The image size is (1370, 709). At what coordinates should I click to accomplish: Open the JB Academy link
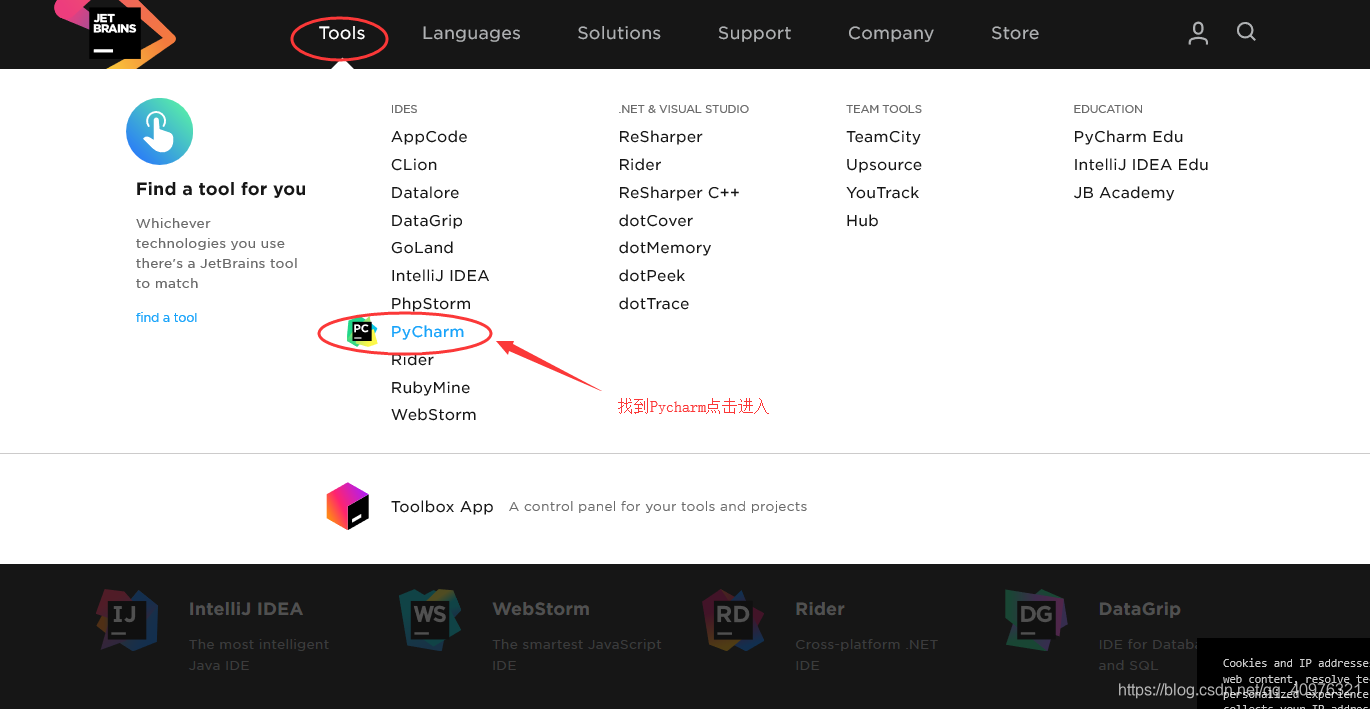[1124, 193]
